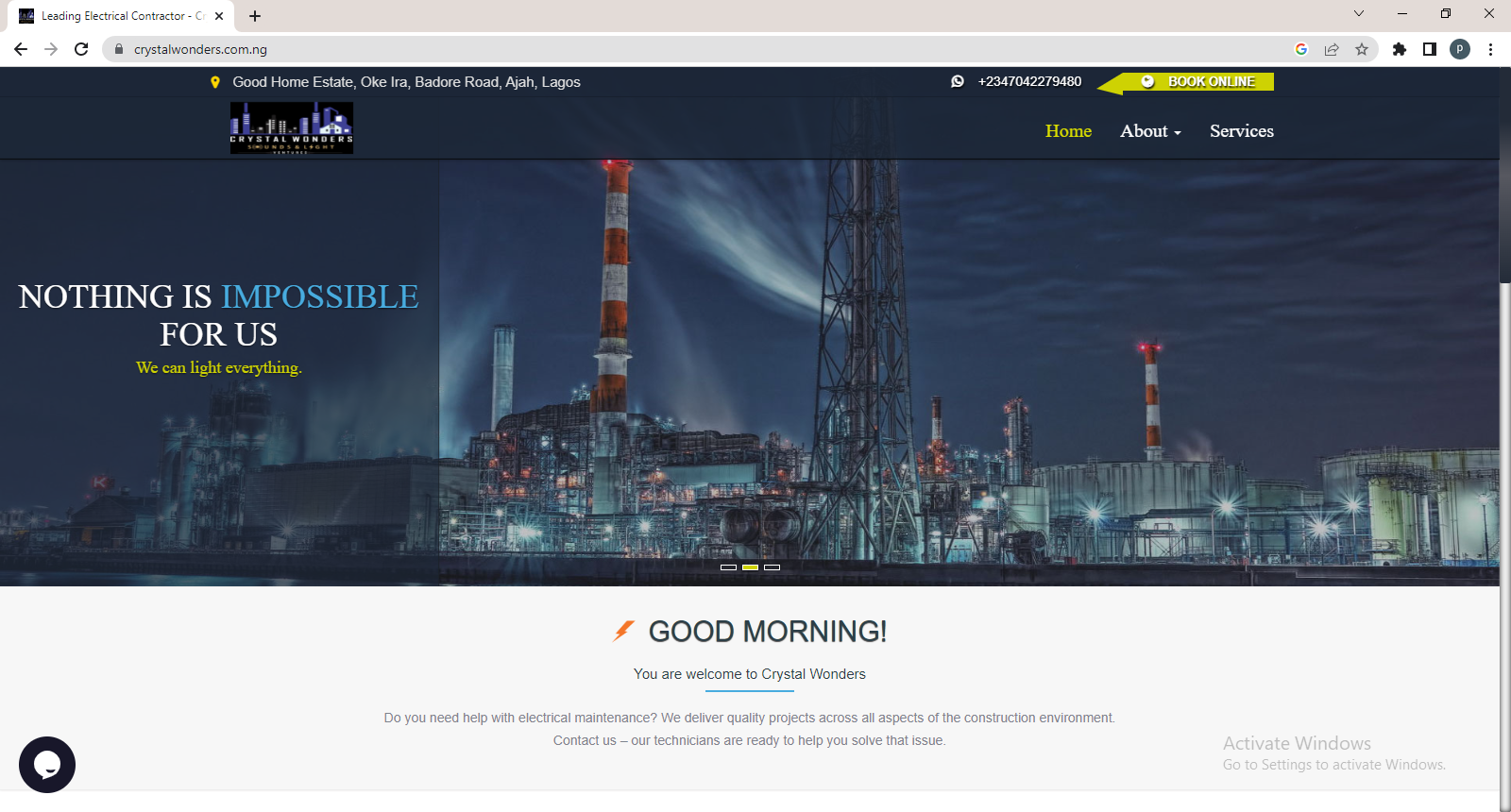Image resolution: width=1511 pixels, height=812 pixels.
Task: Expand the About dropdown menu
Action: tap(1150, 131)
